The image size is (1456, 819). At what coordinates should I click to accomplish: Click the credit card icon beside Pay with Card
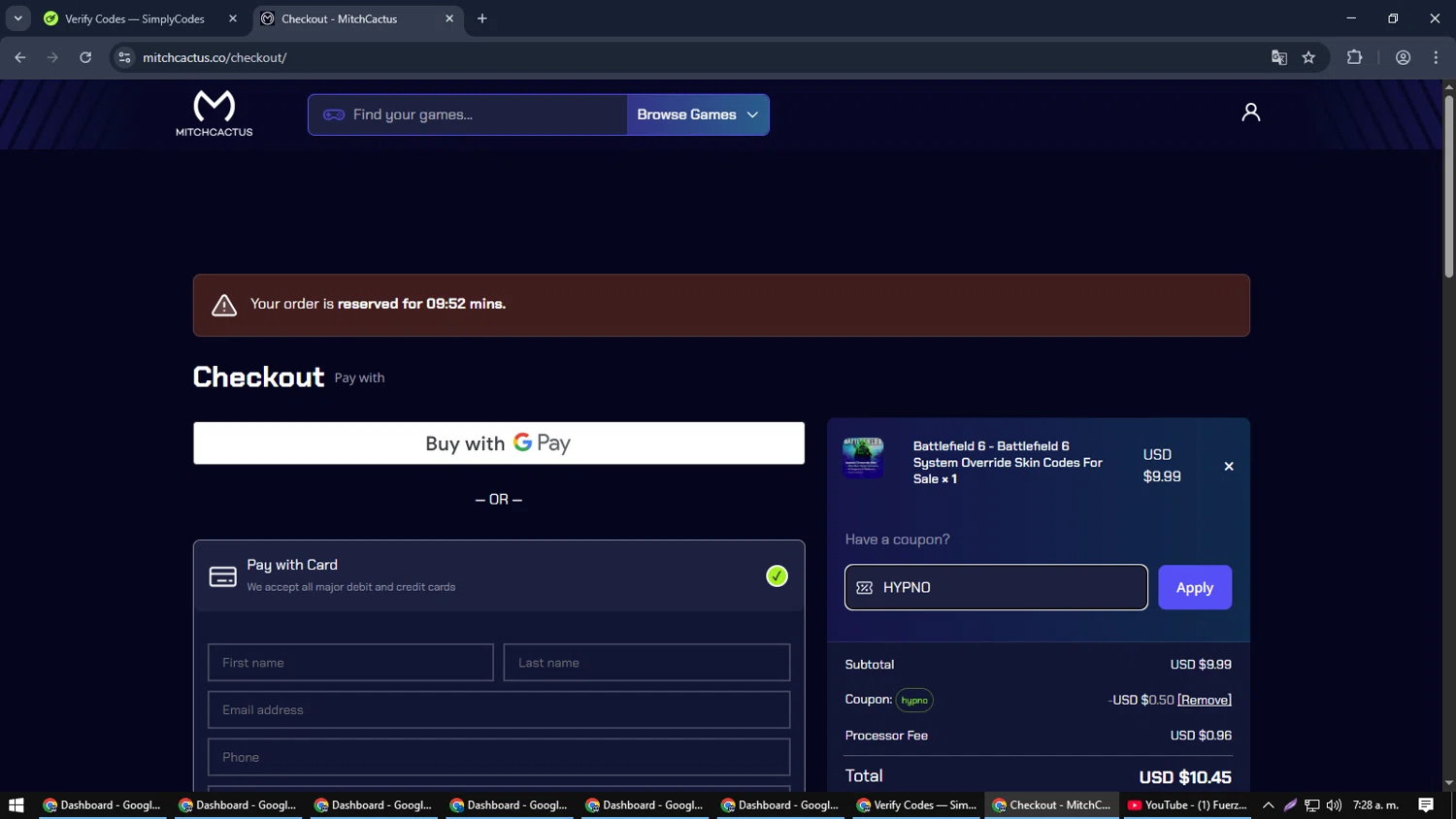pos(222,576)
